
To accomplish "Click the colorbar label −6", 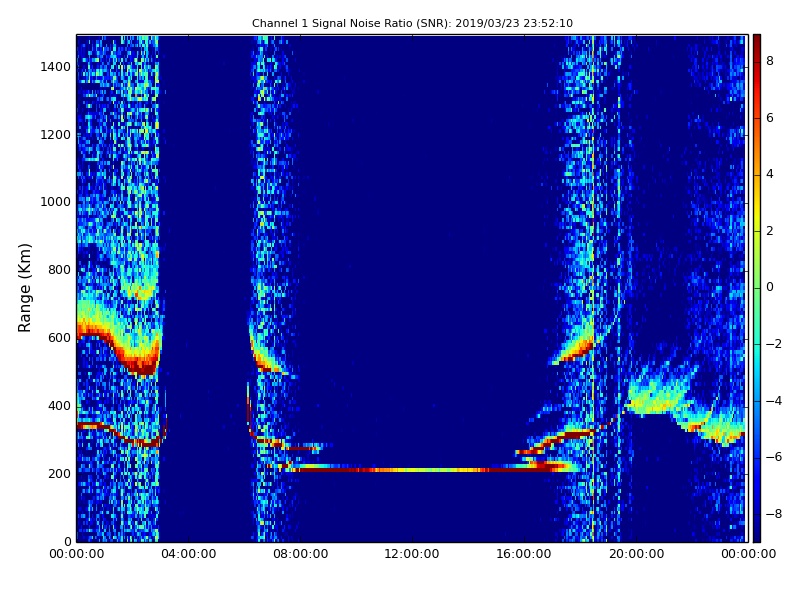I will point(773,457).
